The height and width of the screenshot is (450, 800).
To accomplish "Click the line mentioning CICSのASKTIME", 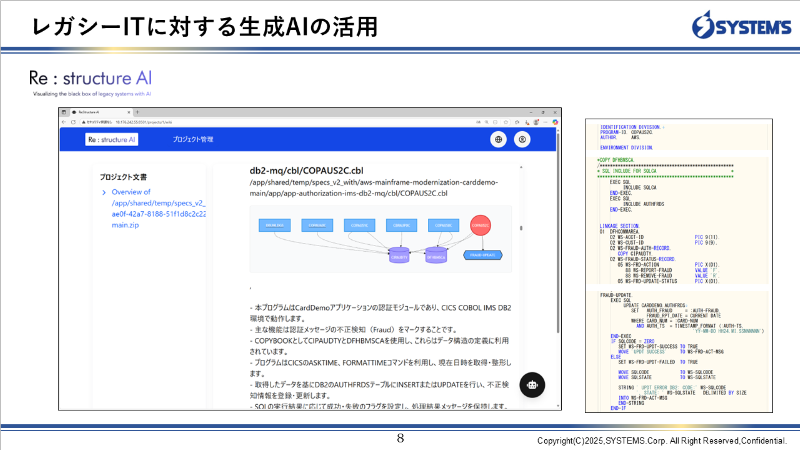I will click(x=380, y=368).
